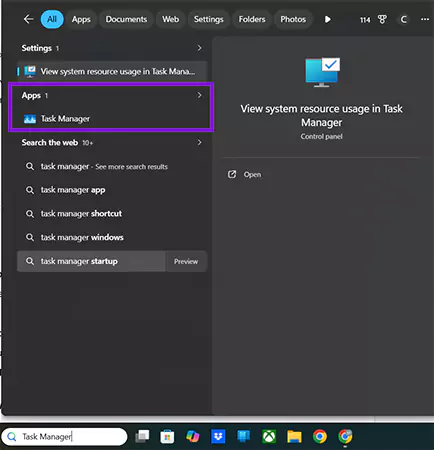The image size is (434, 450).
Task: Click the taskbar search magnifier icon
Action: click(x=12, y=437)
